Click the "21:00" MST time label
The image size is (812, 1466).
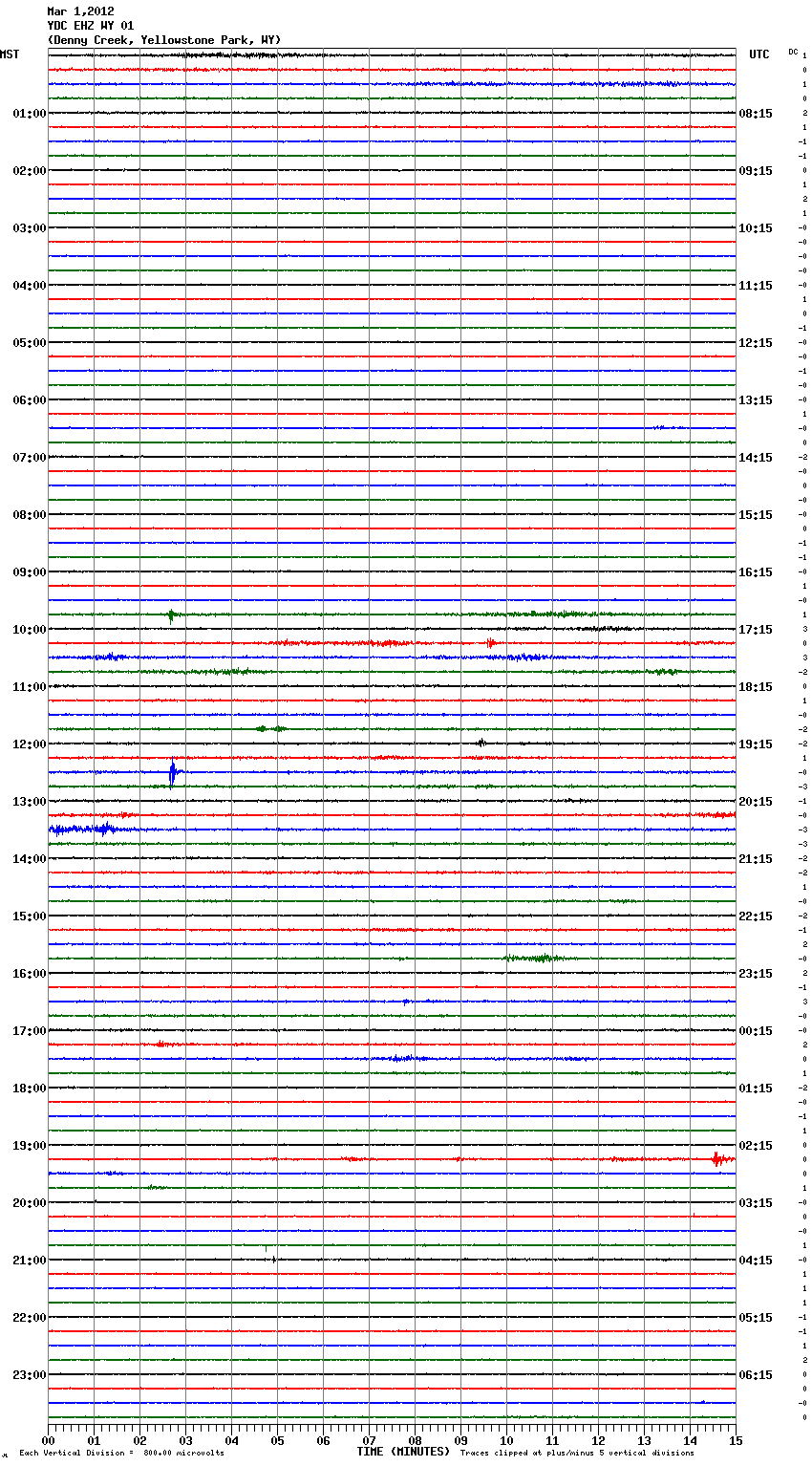30,1261
